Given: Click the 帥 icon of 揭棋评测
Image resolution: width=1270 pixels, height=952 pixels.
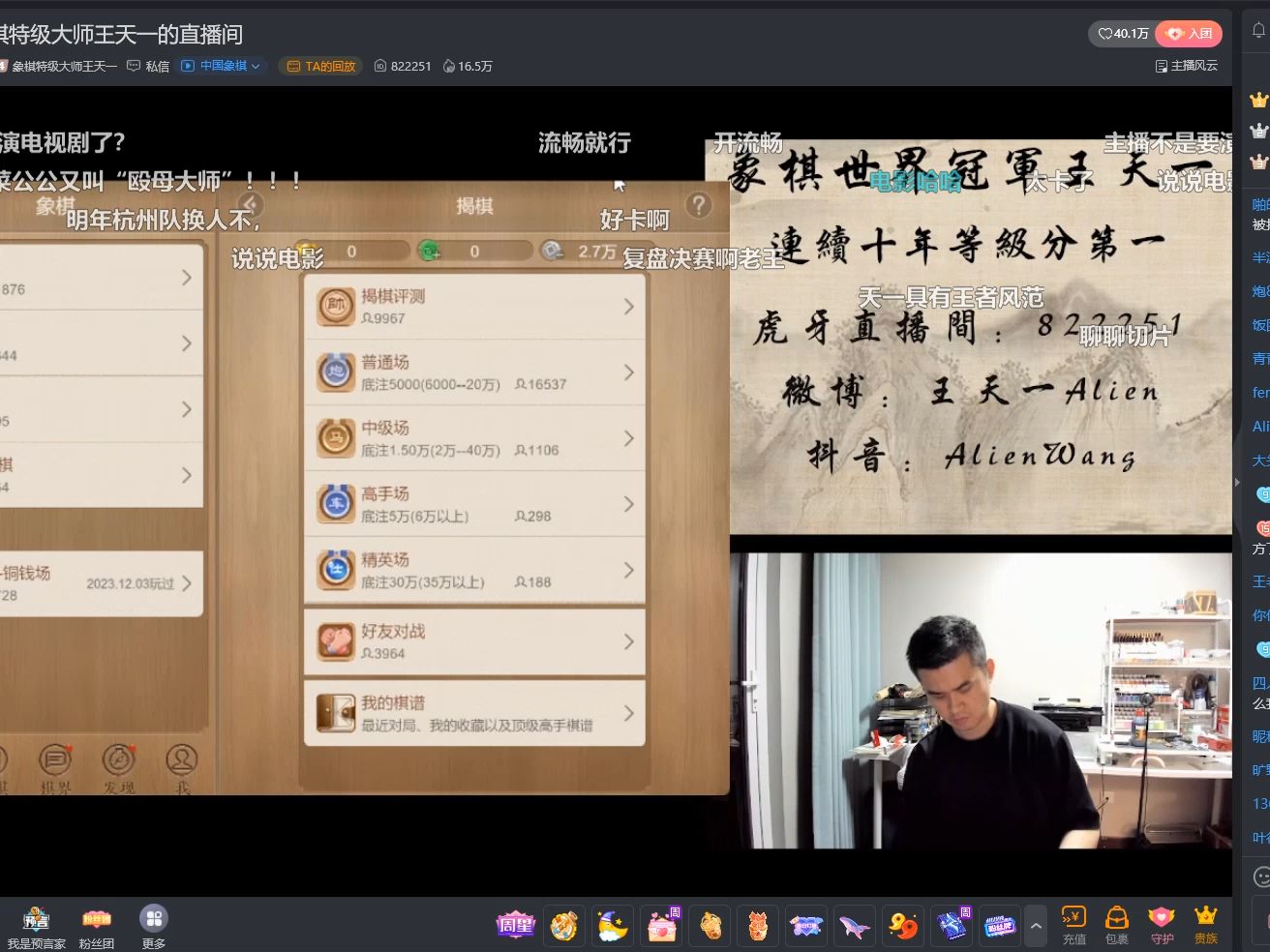Looking at the screenshot, I should 336,306.
